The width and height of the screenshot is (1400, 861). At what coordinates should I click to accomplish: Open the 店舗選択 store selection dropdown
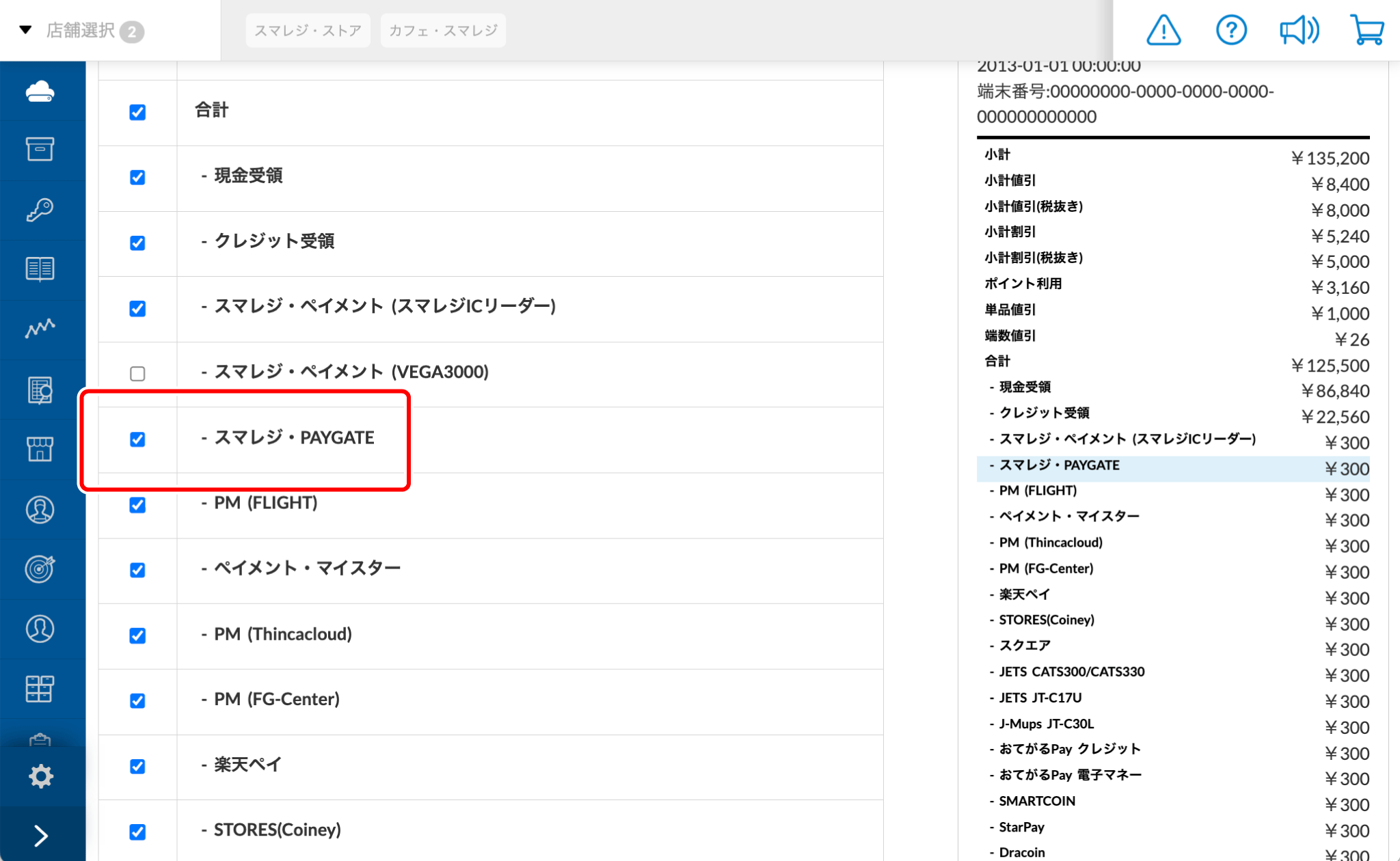82,31
